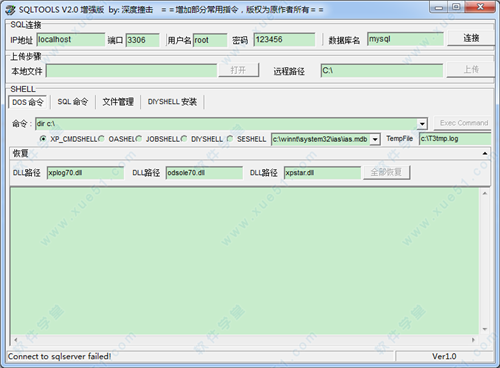This screenshot has height=368, width=500.
Task: Maximize the SQLTOOLS window
Action: click(x=456, y=7)
